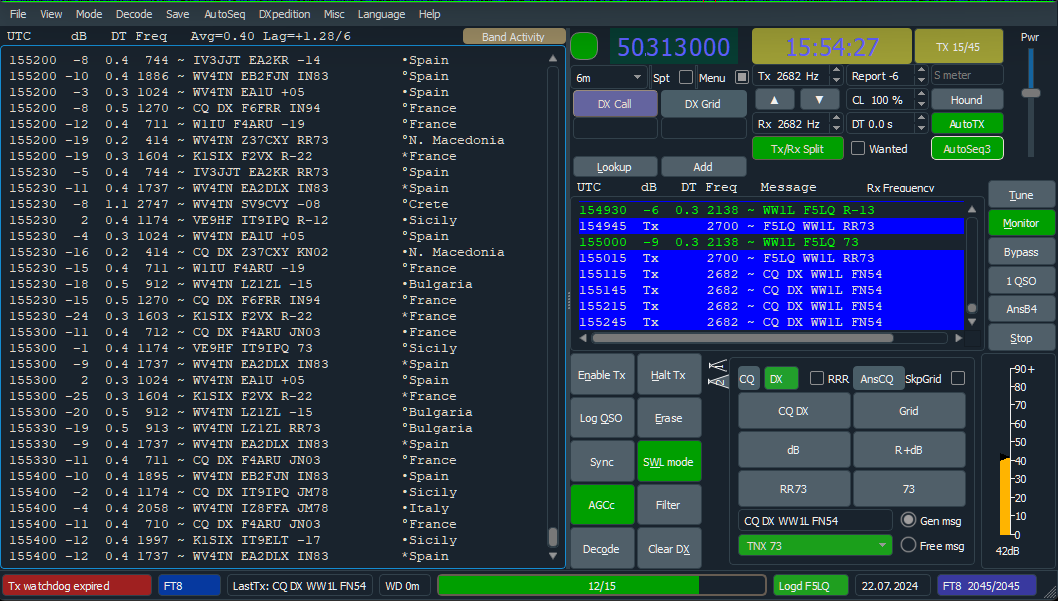This screenshot has width=1058, height=601.
Task: Tick the SkpGrid checkbox
Action: [x=957, y=378]
